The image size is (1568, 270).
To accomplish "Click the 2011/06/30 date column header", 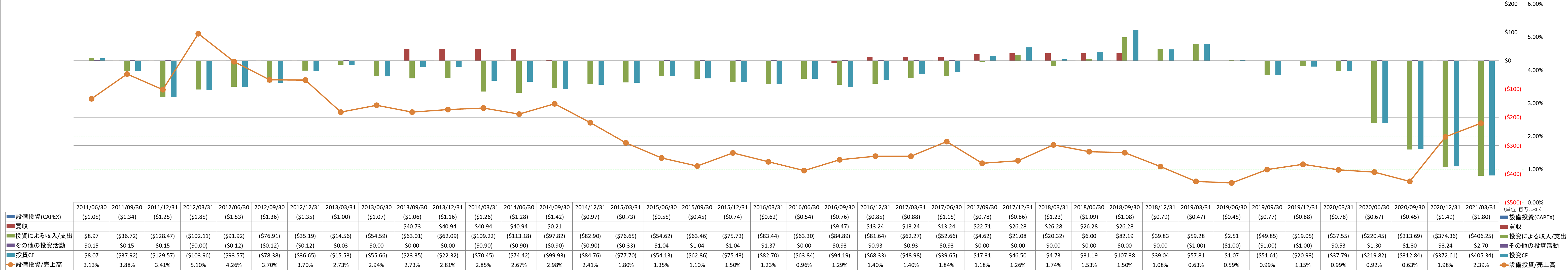I will (91, 207).
